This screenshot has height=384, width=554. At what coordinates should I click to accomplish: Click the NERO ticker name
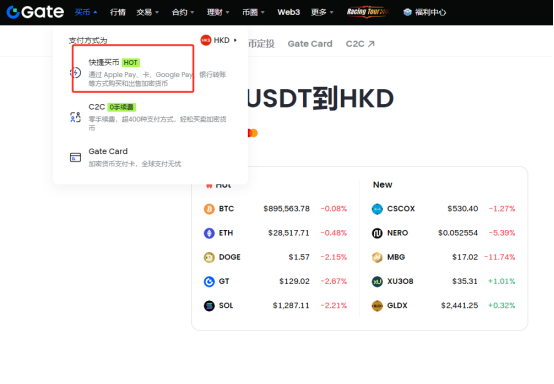[x=398, y=233]
